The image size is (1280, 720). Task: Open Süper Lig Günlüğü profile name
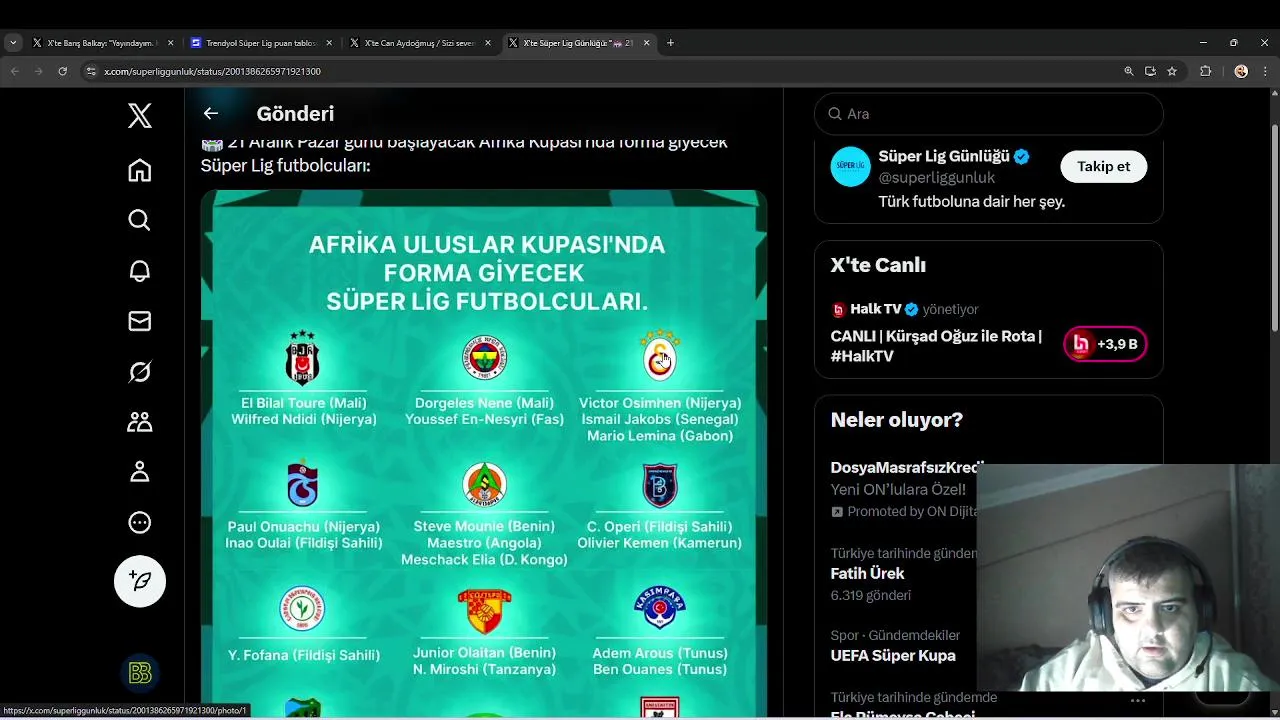tap(944, 157)
